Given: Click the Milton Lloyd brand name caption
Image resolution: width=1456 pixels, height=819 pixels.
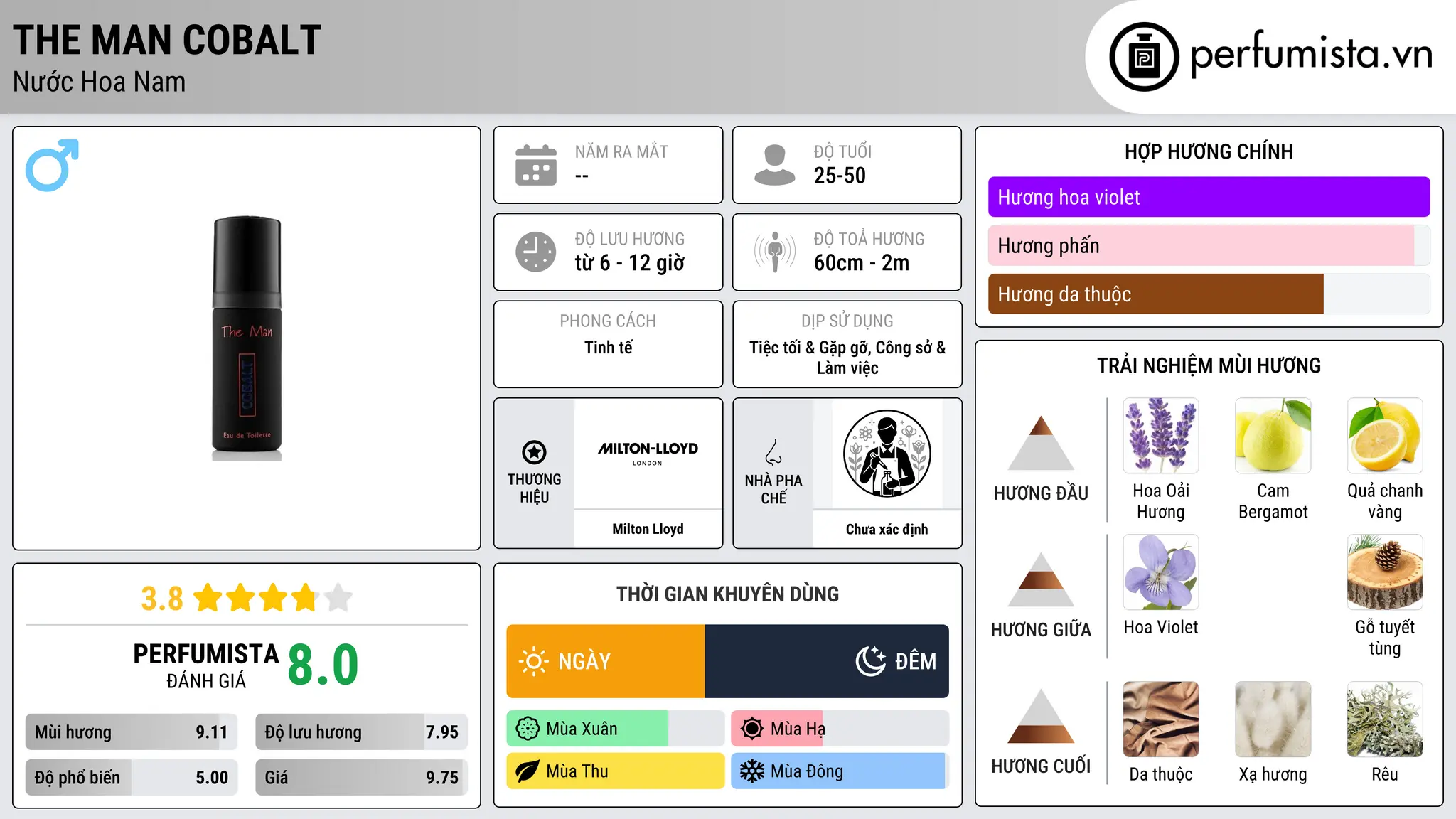Looking at the screenshot, I should coord(648,529).
